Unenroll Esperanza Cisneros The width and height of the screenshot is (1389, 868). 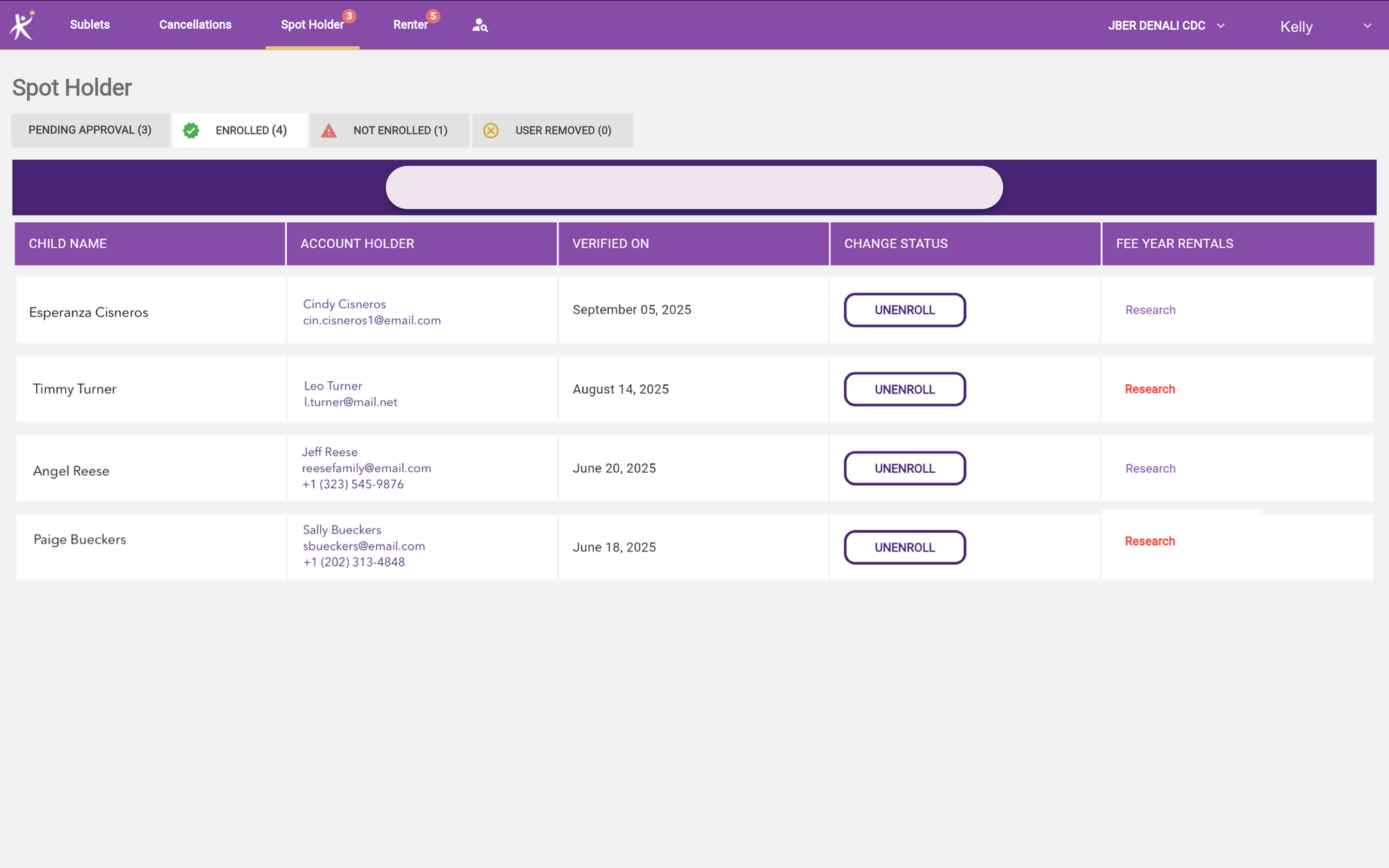(904, 310)
